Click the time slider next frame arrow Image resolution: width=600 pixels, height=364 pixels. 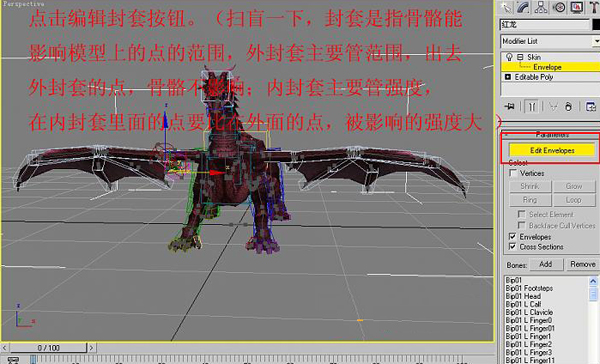(91, 348)
